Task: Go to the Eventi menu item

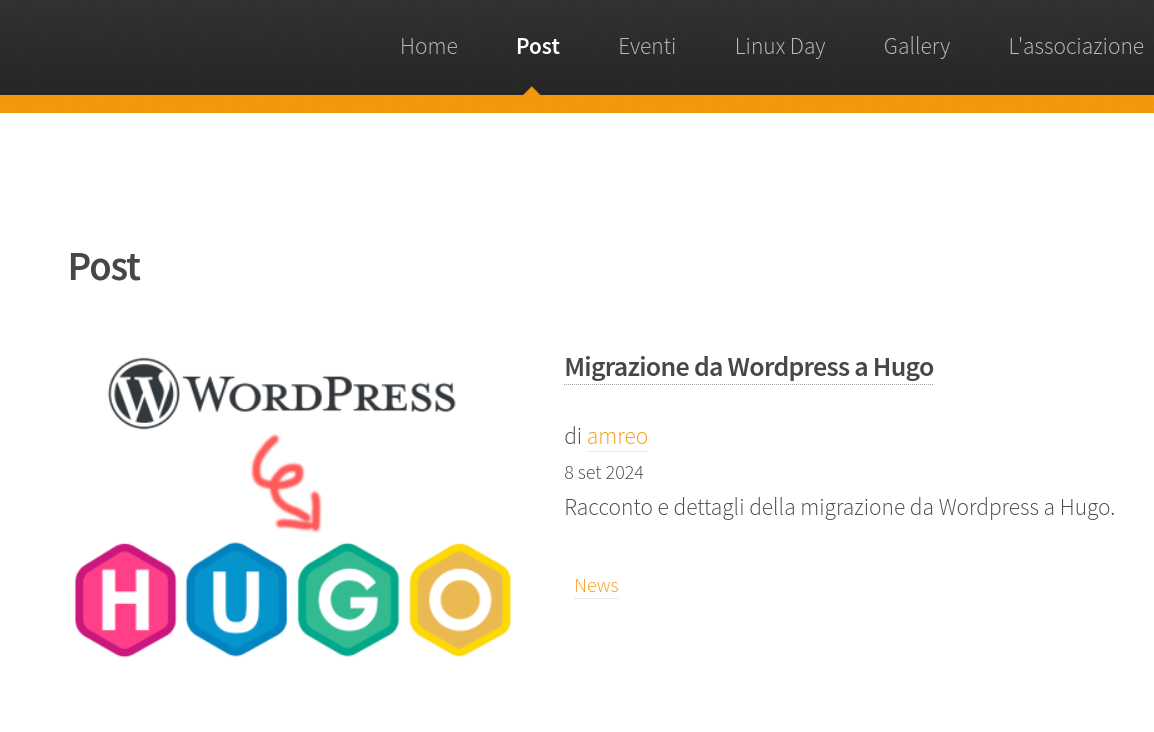Action: (646, 46)
